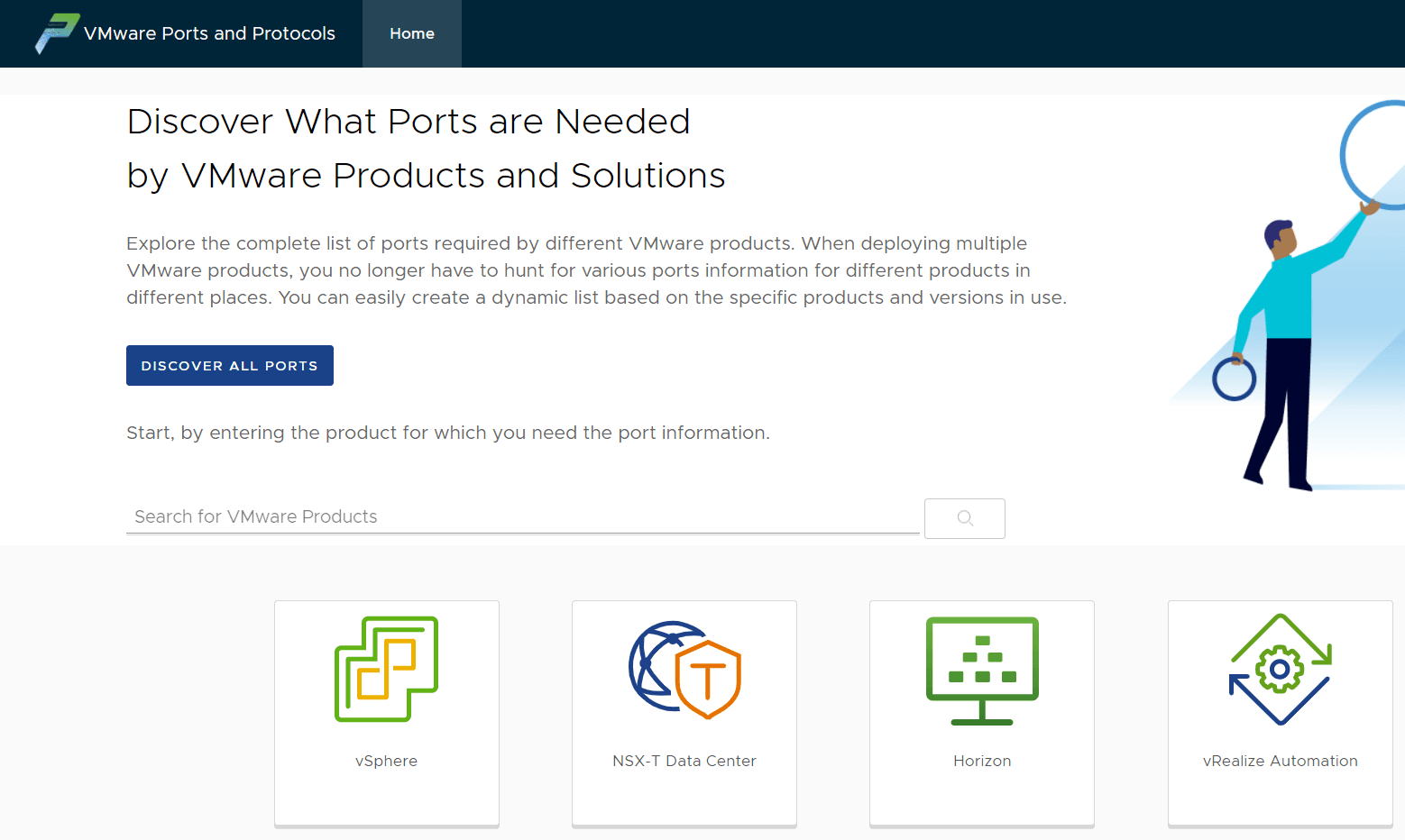Focus the Search for VMware Products field

(522, 516)
